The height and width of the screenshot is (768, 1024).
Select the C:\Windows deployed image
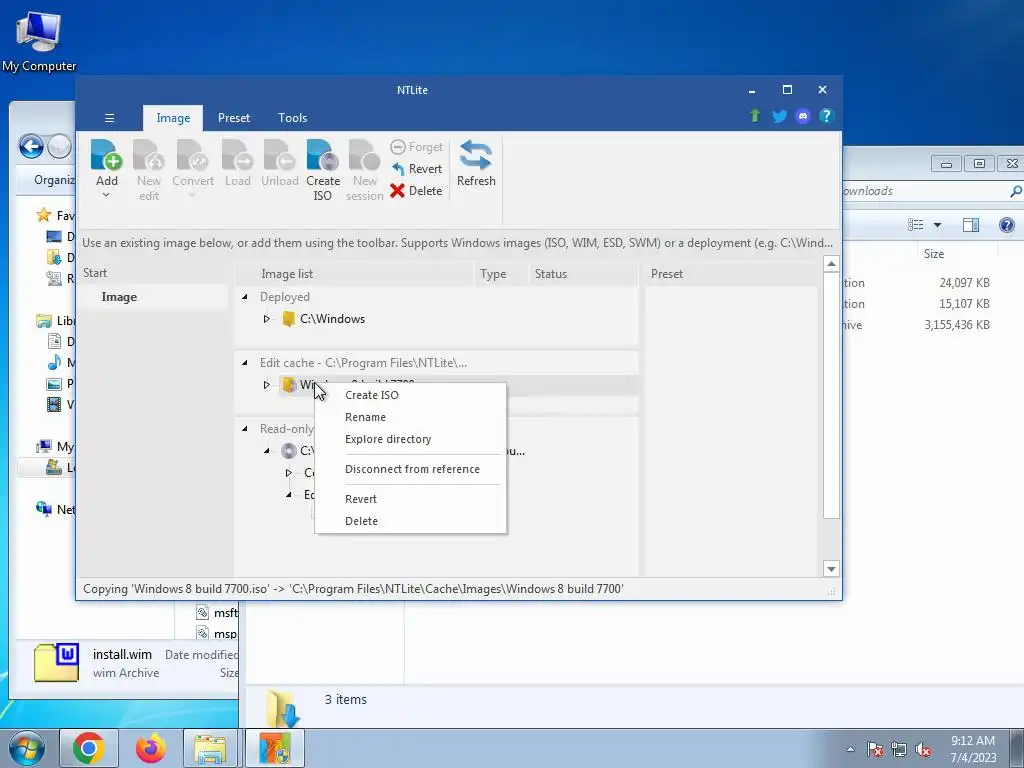pyautogui.click(x=332, y=319)
